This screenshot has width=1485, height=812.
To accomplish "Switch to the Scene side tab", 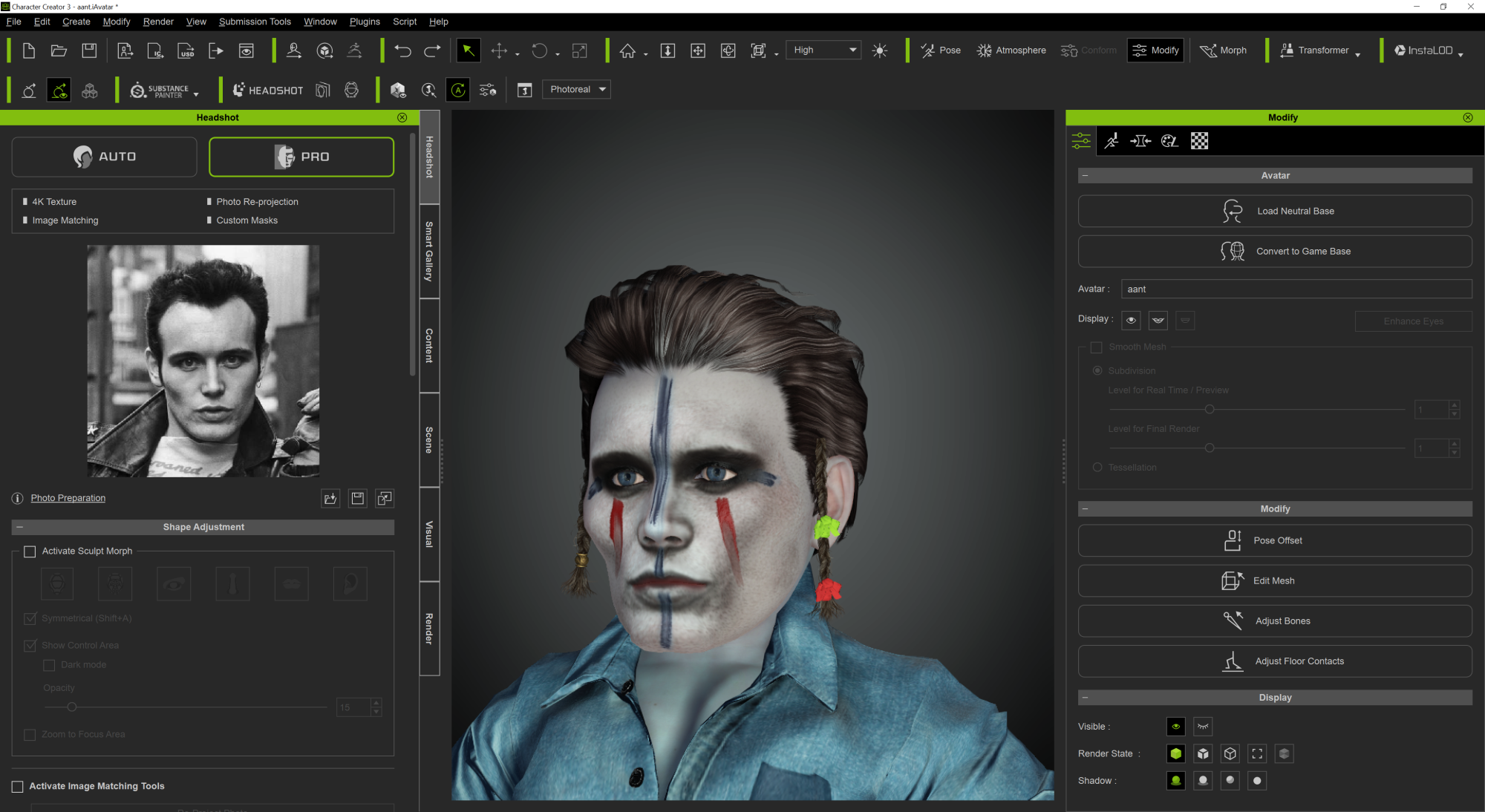I will [x=429, y=440].
